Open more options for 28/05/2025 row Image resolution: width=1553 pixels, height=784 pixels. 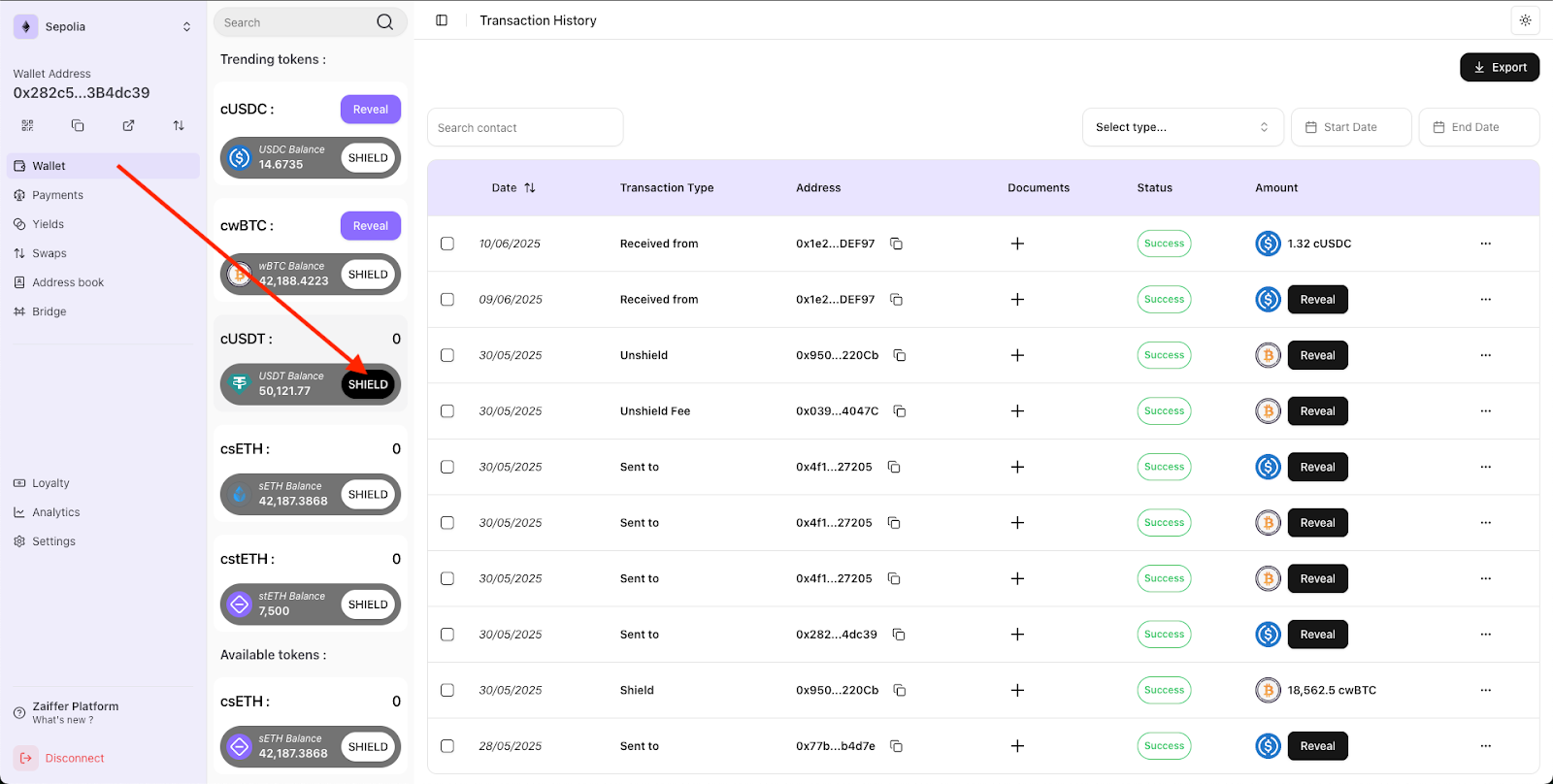tap(1485, 746)
